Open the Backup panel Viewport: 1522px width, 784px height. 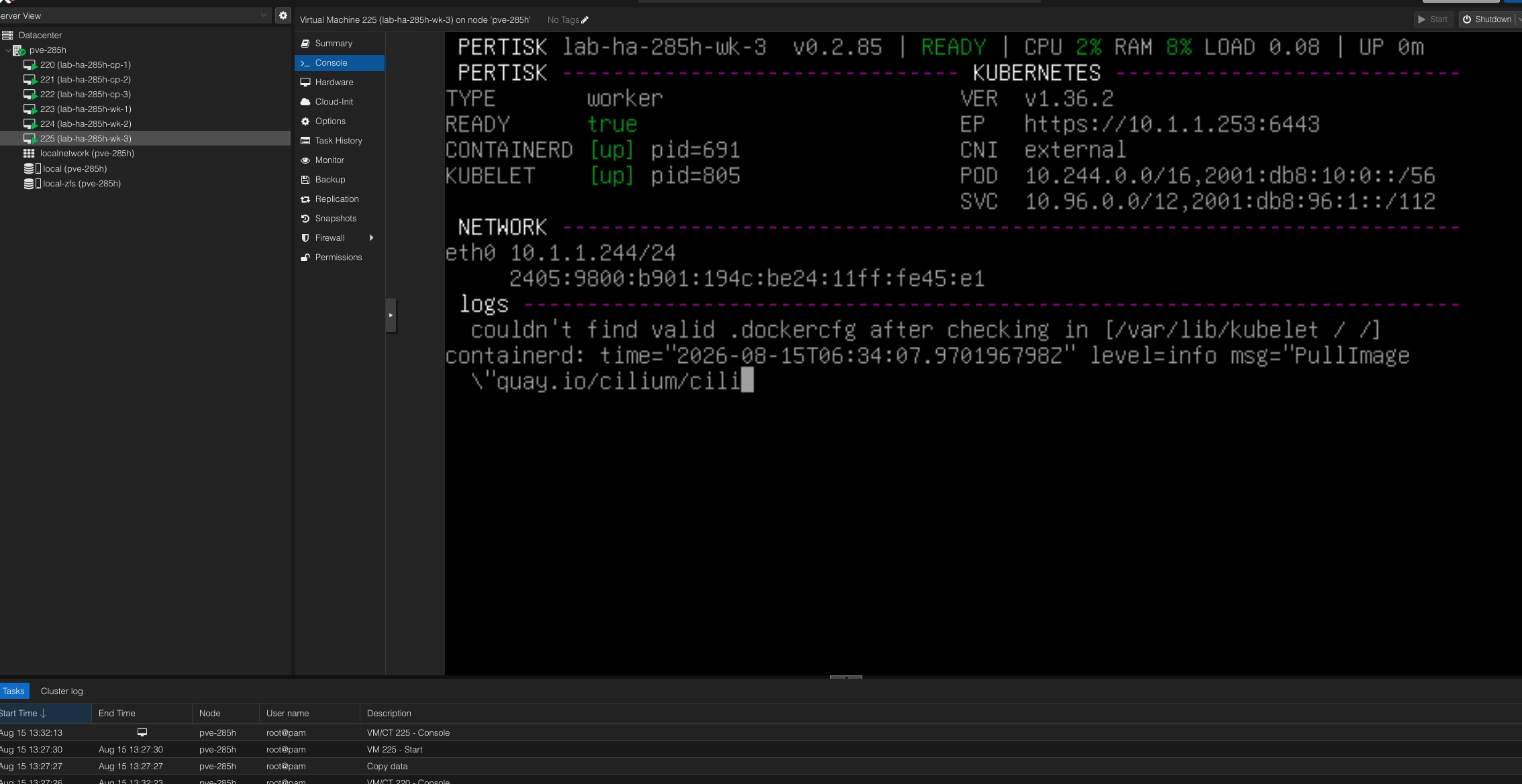point(340,179)
